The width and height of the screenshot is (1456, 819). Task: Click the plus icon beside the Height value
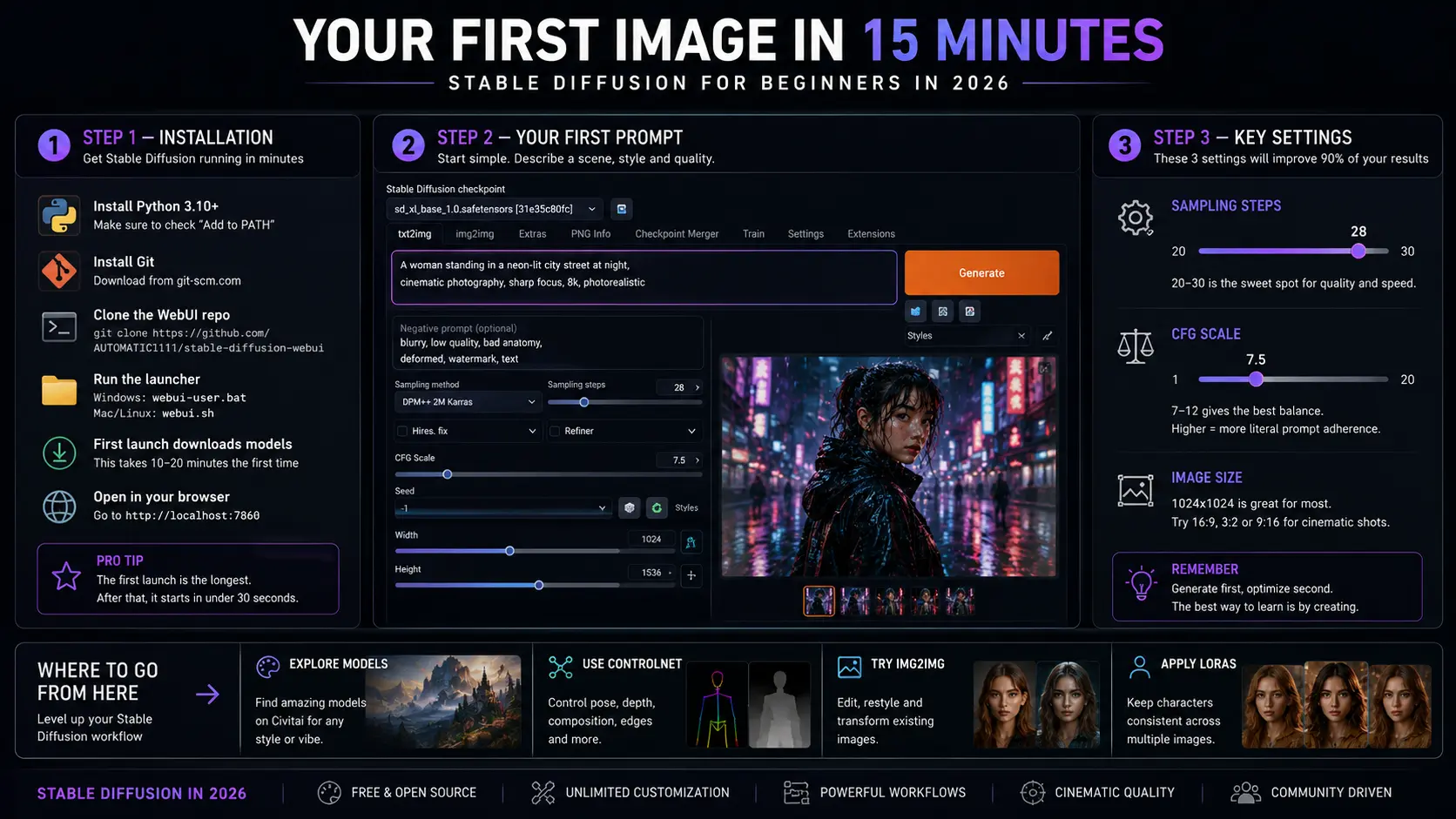[x=691, y=575]
